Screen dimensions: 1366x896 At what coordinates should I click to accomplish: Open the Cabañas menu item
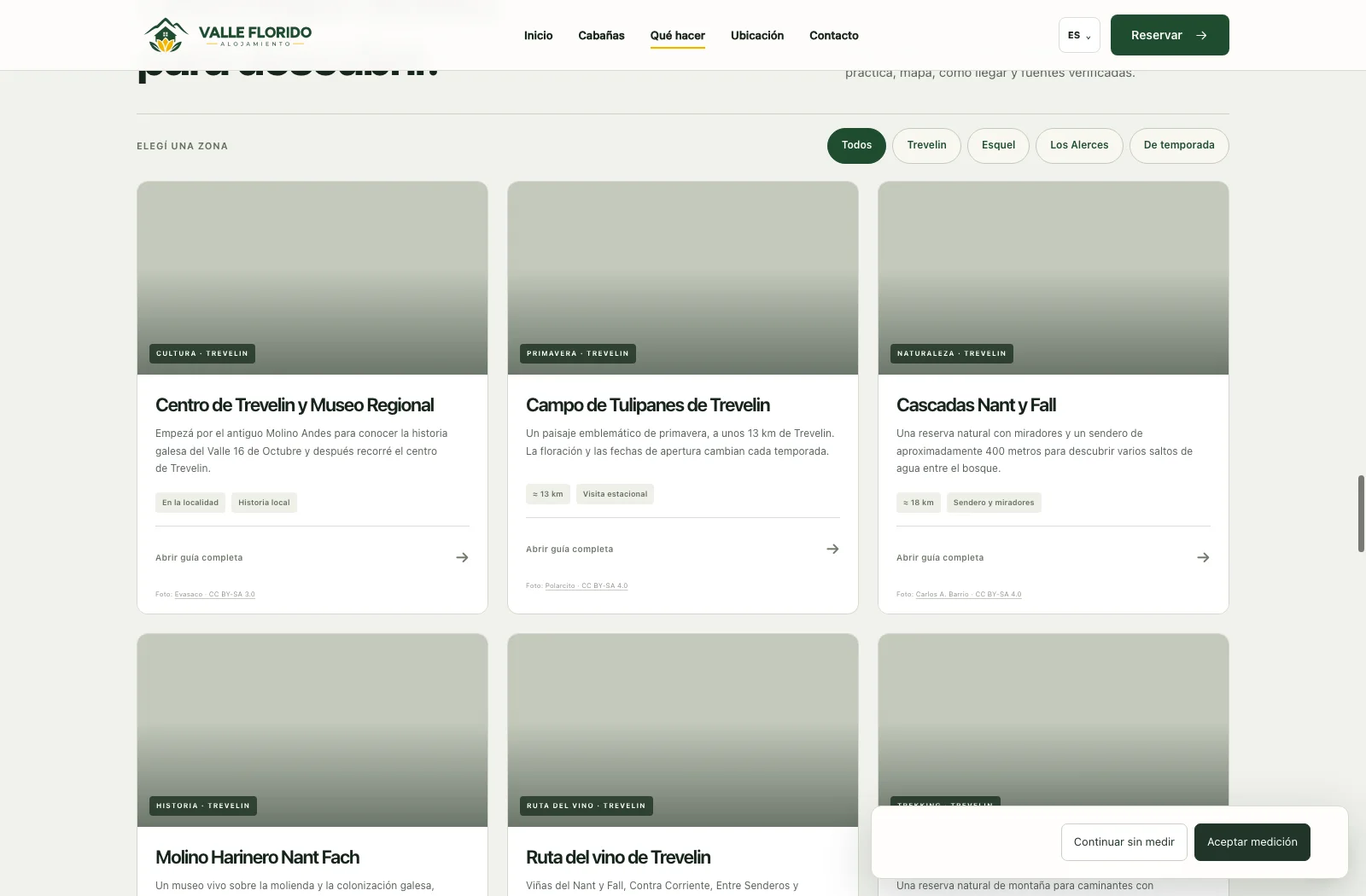click(601, 35)
